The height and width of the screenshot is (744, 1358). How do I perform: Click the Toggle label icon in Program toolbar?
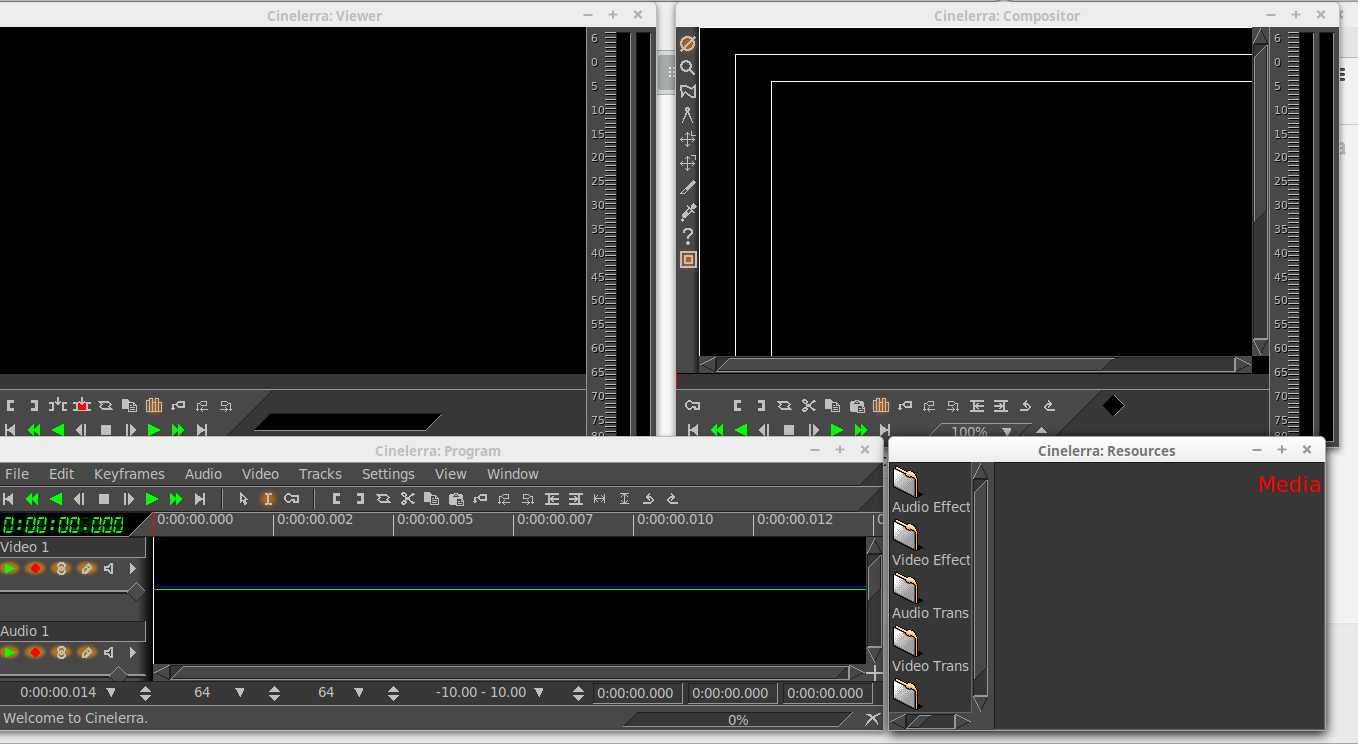coord(480,498)
